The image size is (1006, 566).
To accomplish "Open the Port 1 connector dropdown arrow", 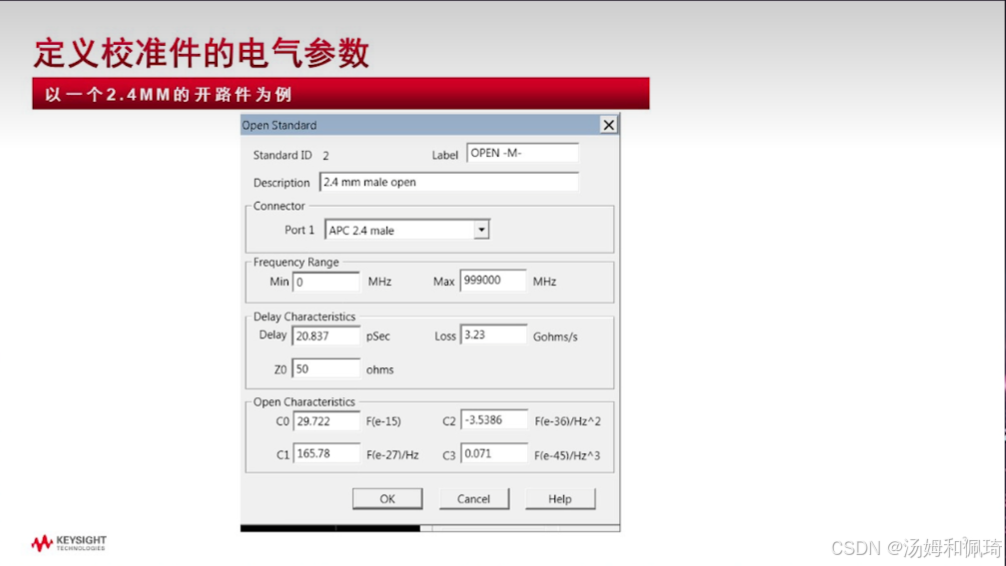I will coord(481,230).
